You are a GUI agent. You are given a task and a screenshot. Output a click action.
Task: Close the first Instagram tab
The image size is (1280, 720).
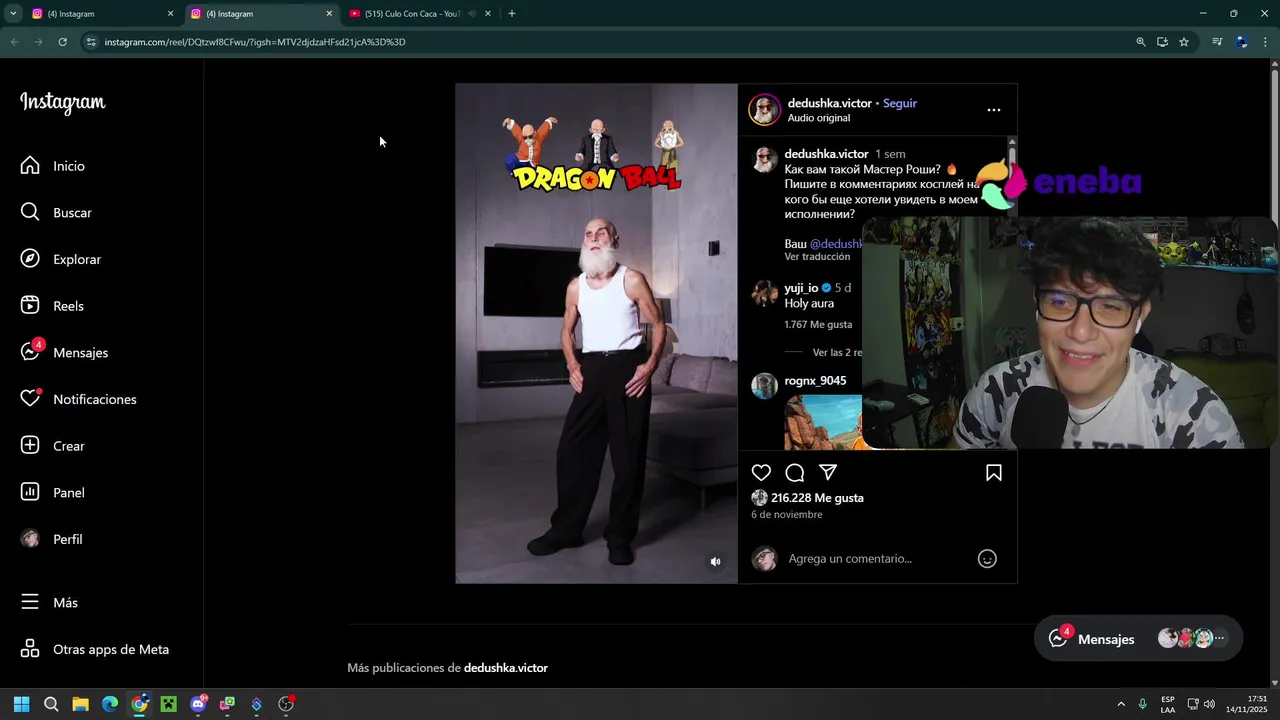[170, 14]
